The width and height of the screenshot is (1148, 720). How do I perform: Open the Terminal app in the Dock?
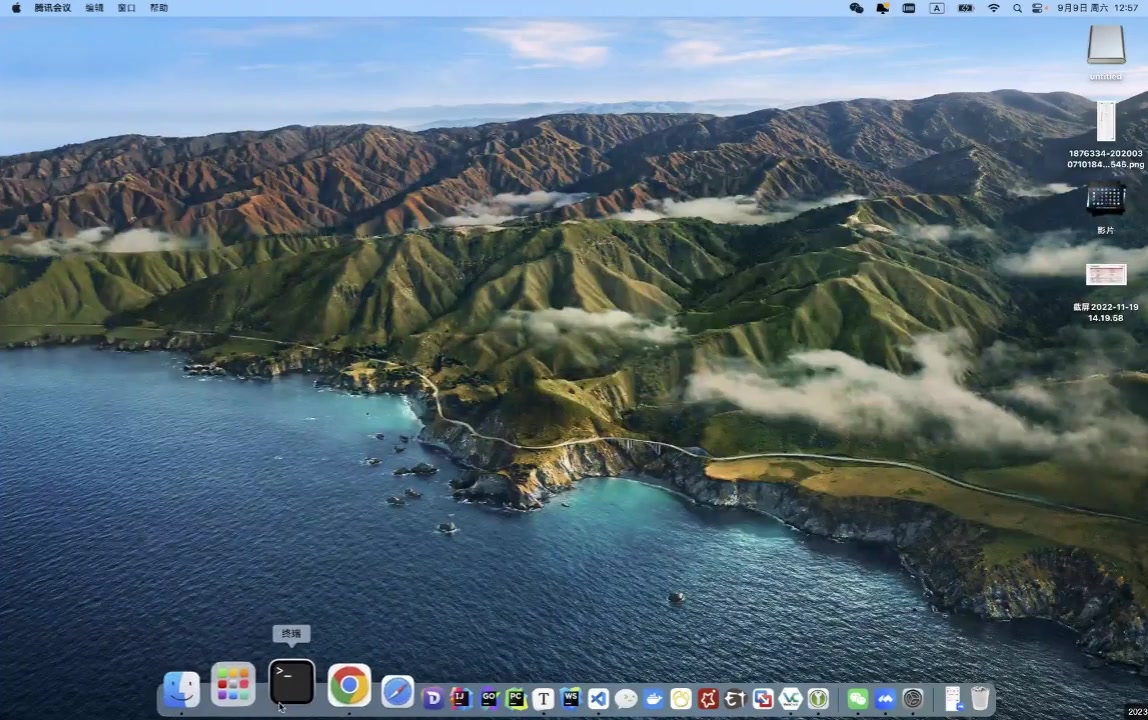point(292,684)
